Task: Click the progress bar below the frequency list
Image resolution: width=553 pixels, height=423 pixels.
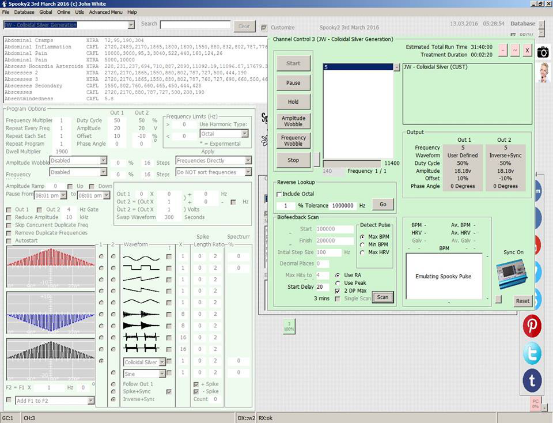Action: click(352, 163)
